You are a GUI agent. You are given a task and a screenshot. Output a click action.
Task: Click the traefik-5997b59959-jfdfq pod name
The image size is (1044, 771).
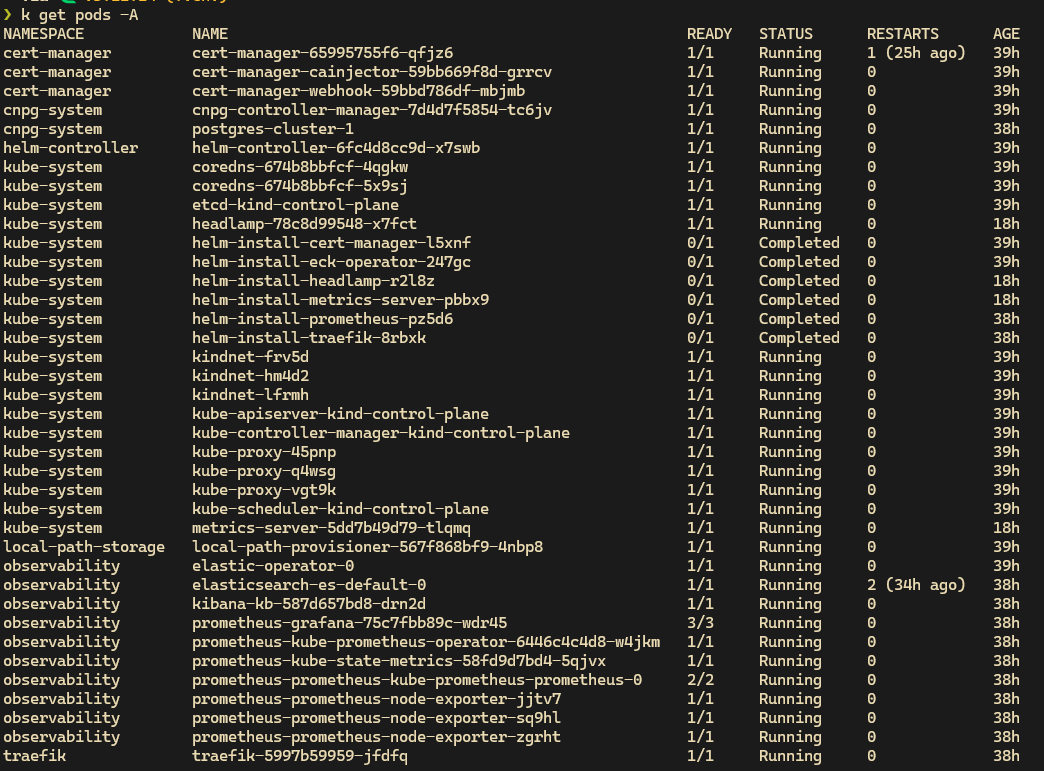(300, 756)
